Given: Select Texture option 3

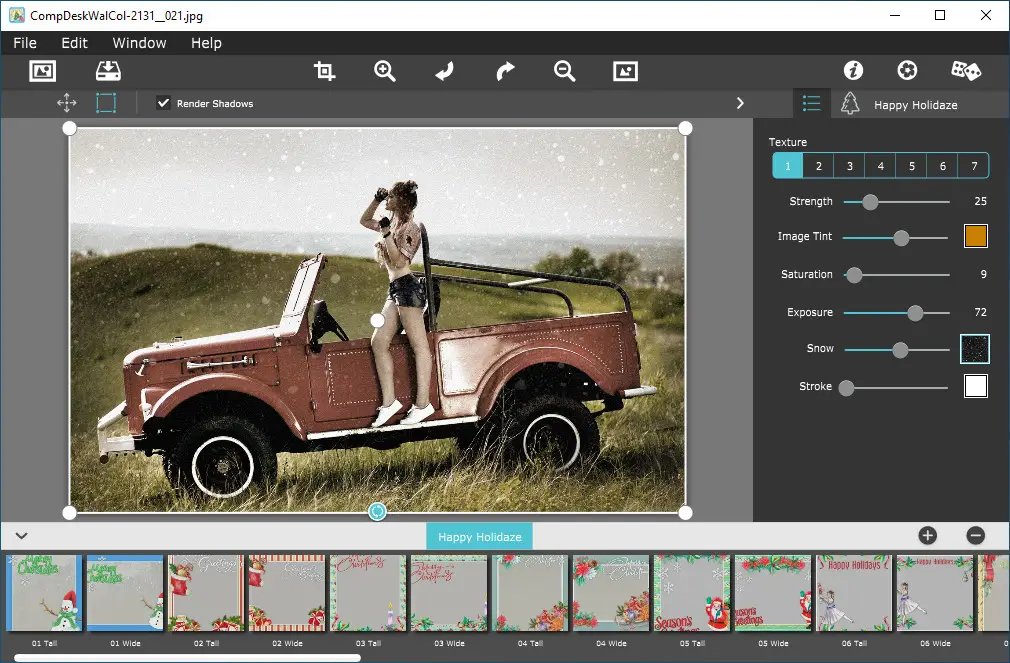Looking at the screenshot, I should tap(849, 166).
